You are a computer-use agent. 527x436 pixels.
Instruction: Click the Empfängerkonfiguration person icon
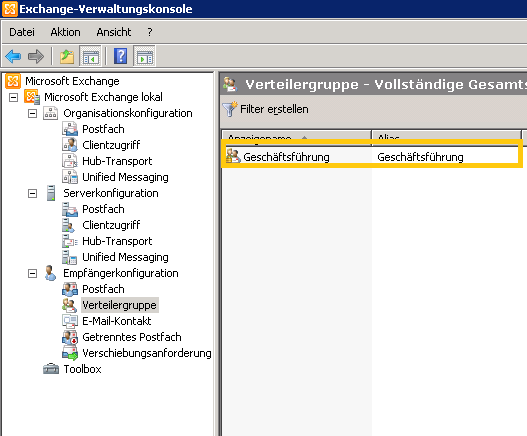click(x=50, y=273)
